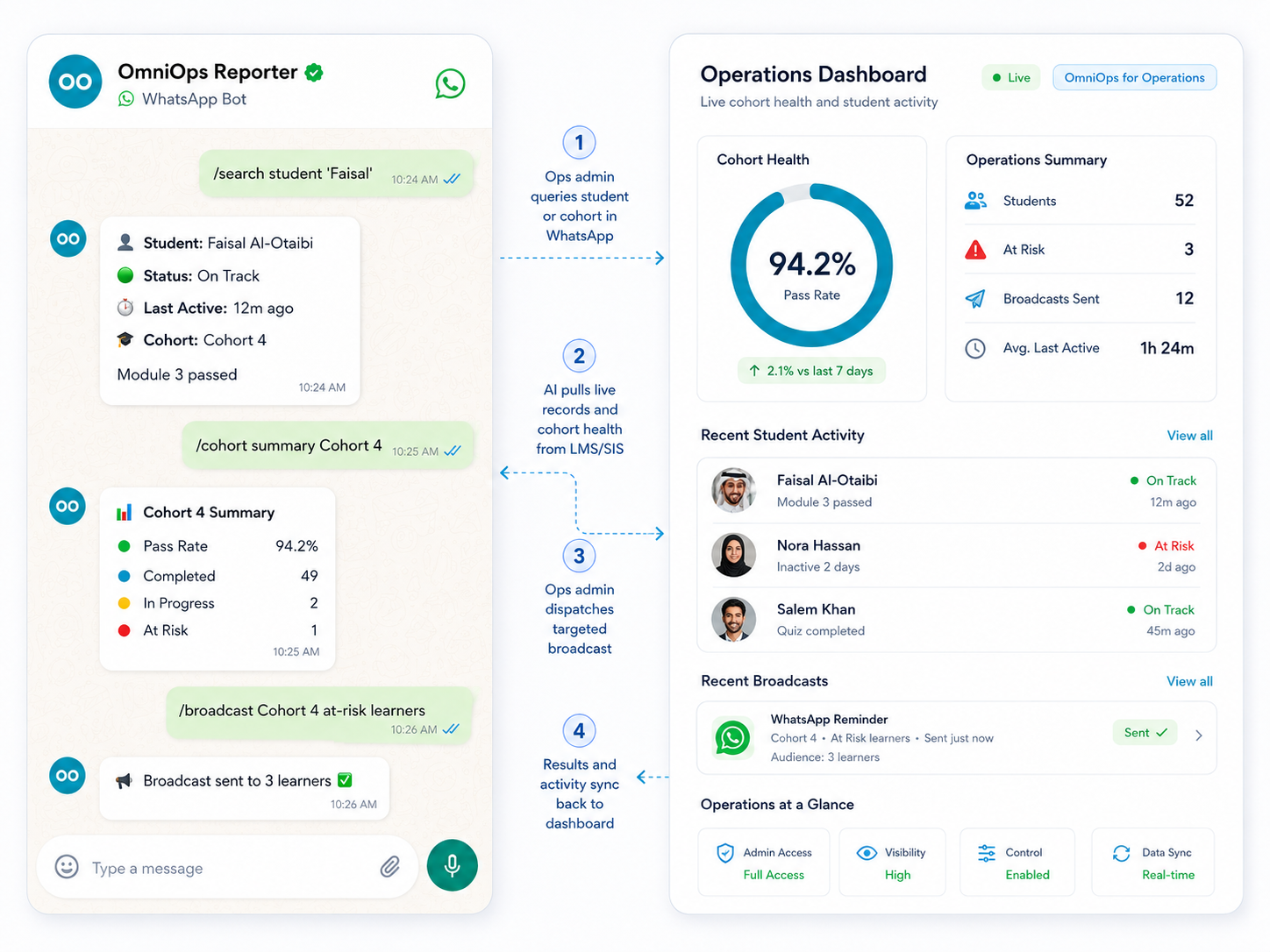The width and height of the screenshot is (1270, 952).
Task: Open View all for Recent Student Activity
Action: [1190, 436]
